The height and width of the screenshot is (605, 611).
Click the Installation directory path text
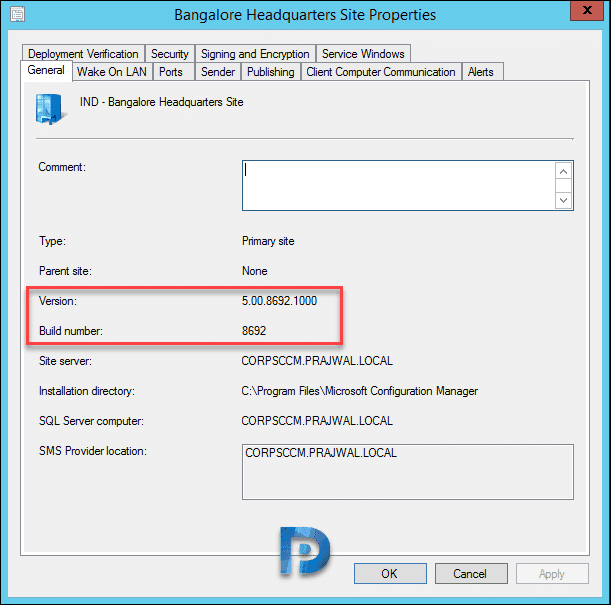click(360, 391)
